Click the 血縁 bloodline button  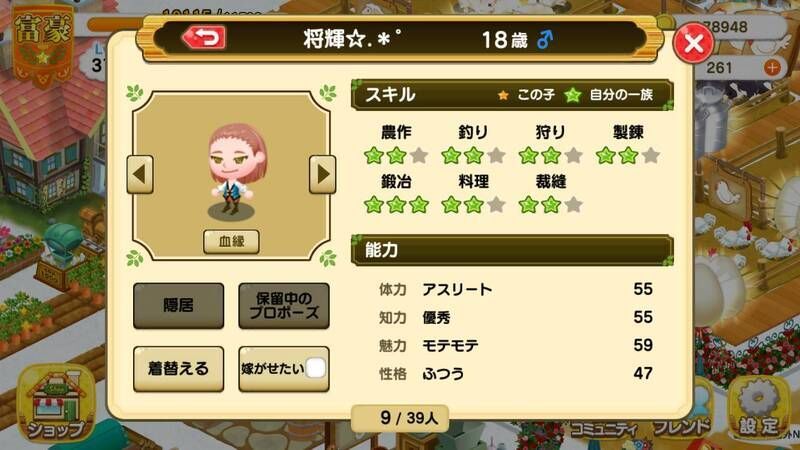(x=231, y=241)
